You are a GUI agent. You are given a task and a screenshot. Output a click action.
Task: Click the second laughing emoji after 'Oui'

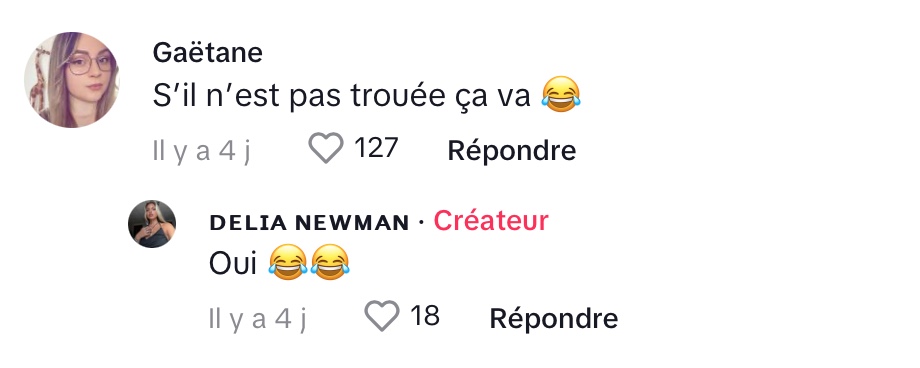tap(330, 262)
